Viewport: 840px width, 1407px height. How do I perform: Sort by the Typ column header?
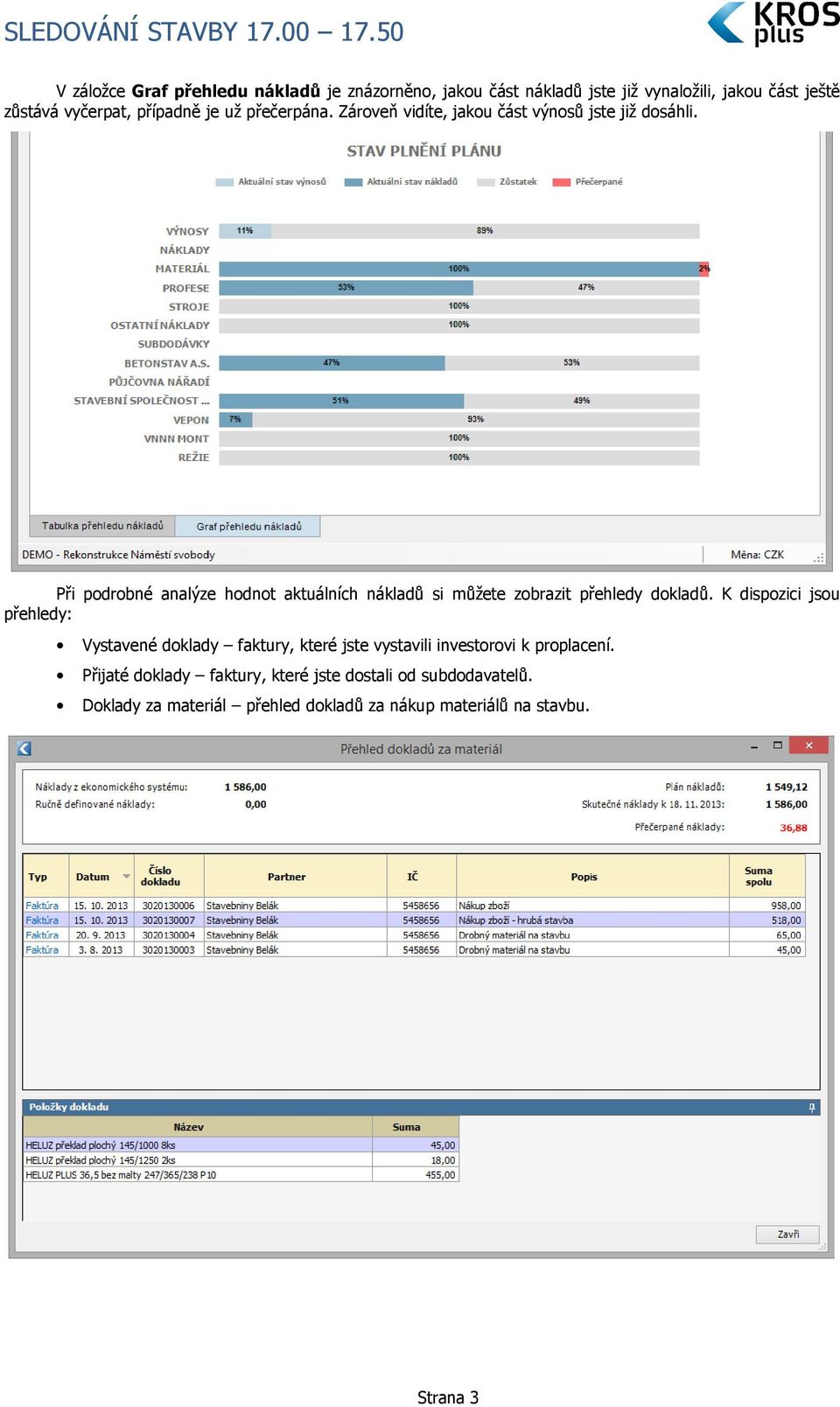[45, 877]
